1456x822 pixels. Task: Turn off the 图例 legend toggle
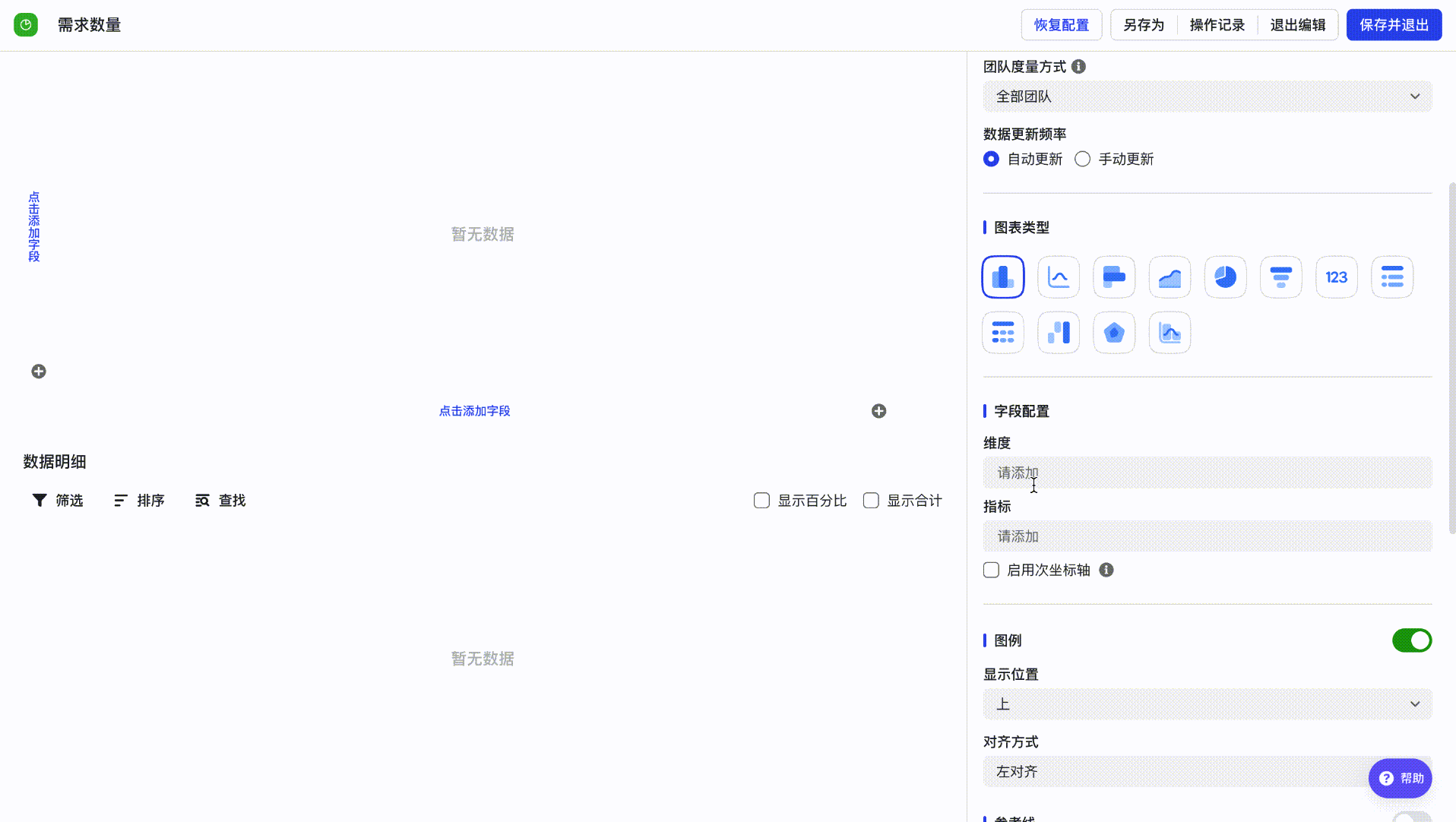[1411, 640]
